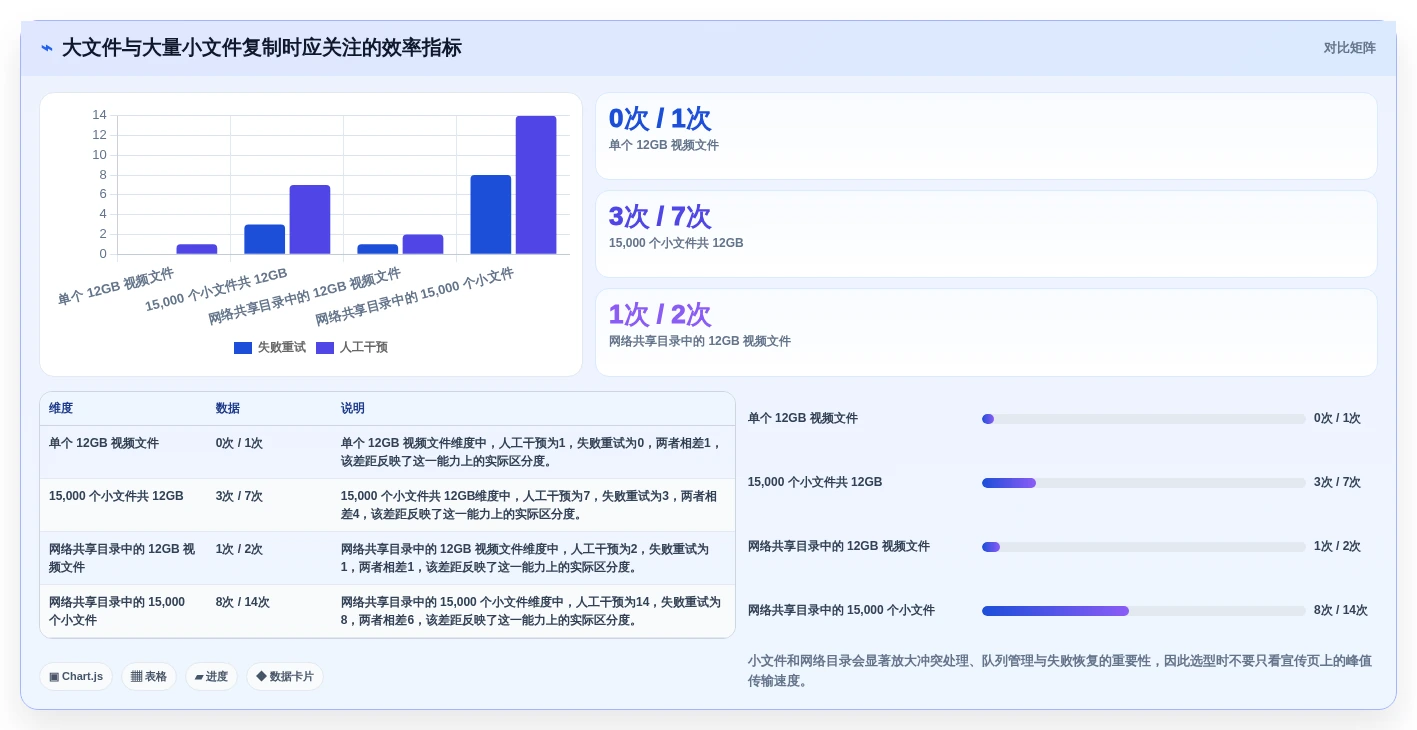This screenshot has height=730, width=1417.
Task: Click table cell 网络共享目录中的 12GB 视频文件
Action: click(123, 558)
